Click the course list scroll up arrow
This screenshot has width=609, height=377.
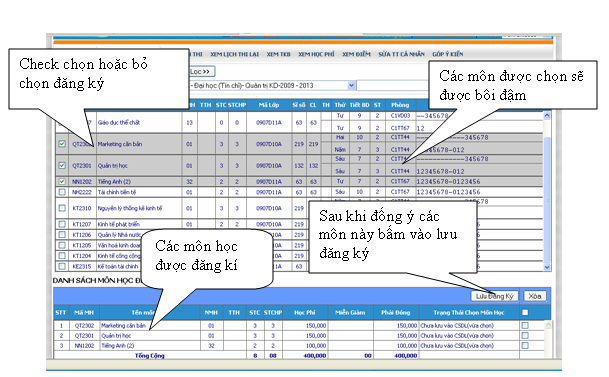click(547, 115)
